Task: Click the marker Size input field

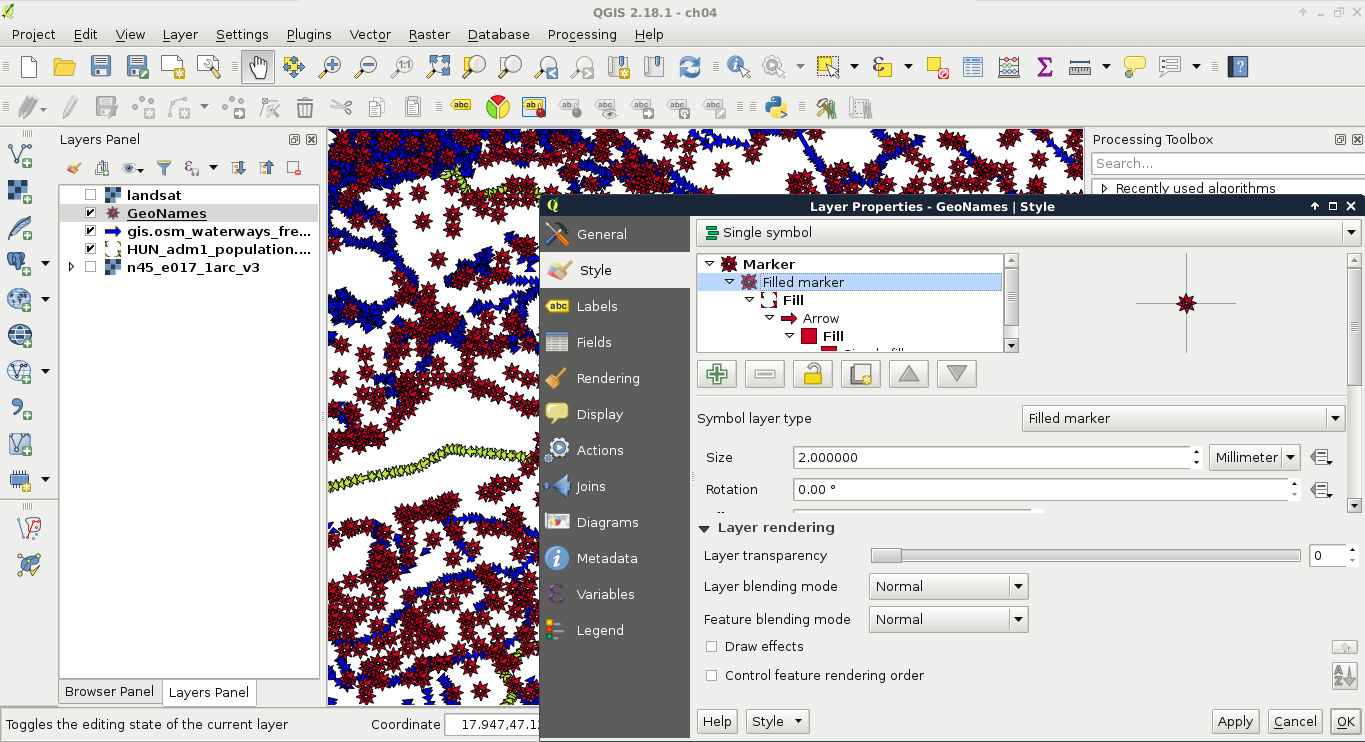Action: click(x=990, y=458)
